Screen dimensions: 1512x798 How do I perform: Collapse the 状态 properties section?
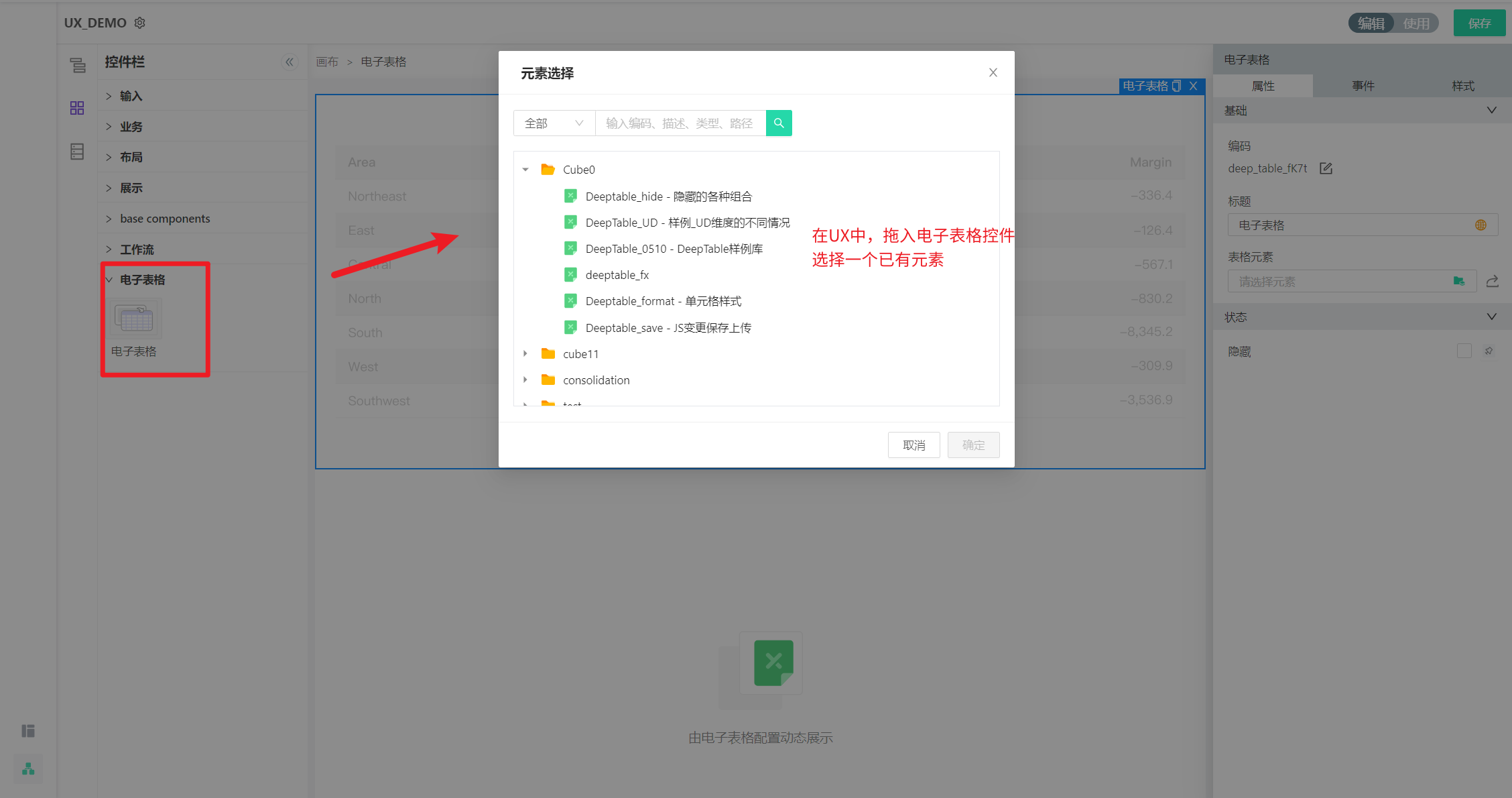(1491, 317)
